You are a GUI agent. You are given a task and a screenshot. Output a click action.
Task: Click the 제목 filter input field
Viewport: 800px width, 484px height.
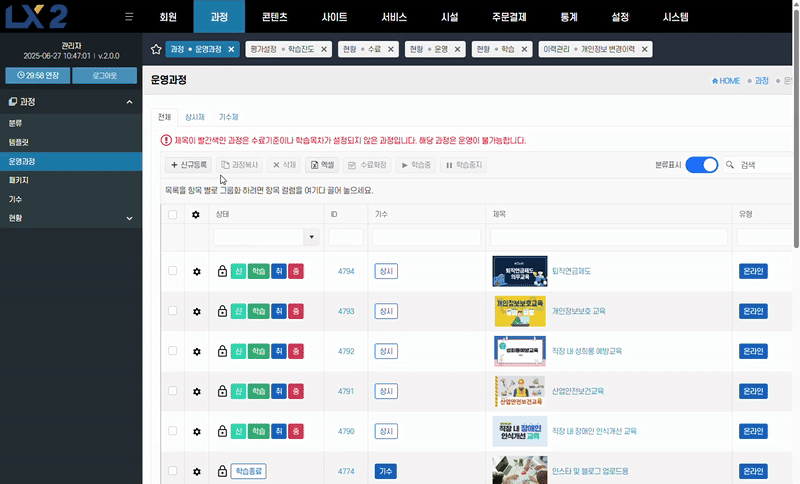coord(609,237)
